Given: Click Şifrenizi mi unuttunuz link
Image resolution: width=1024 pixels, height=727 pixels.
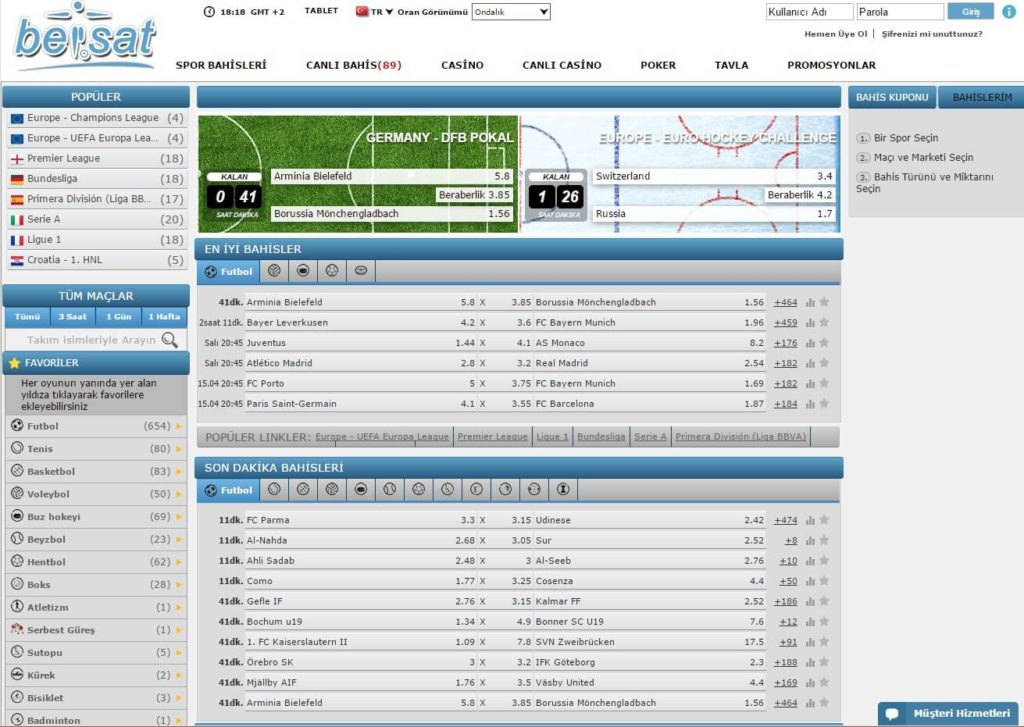Looking at the screenshot, I should [932, 34].
